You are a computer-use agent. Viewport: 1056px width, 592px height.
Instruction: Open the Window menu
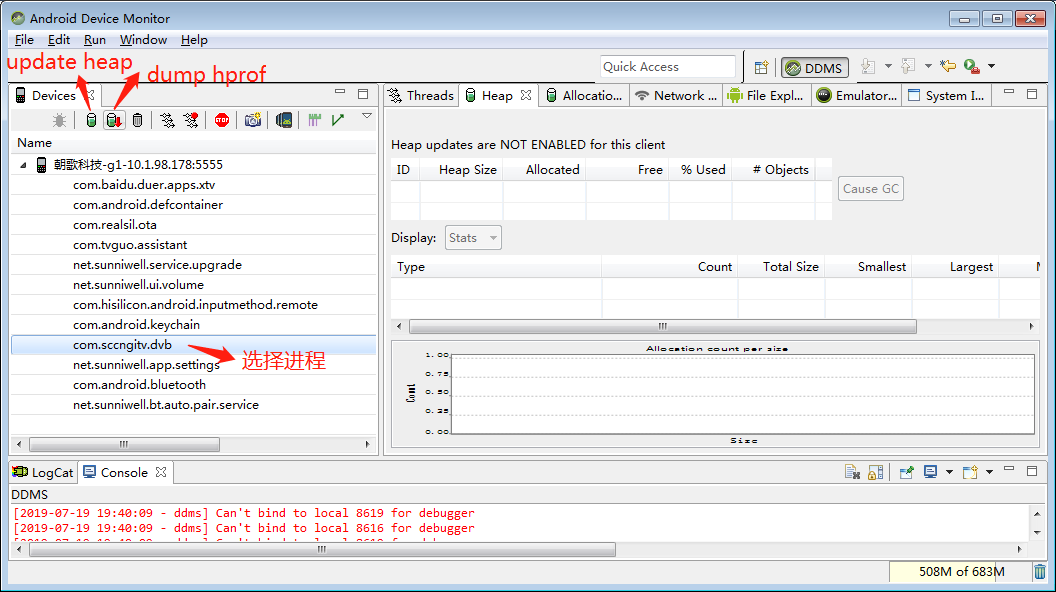143,40
